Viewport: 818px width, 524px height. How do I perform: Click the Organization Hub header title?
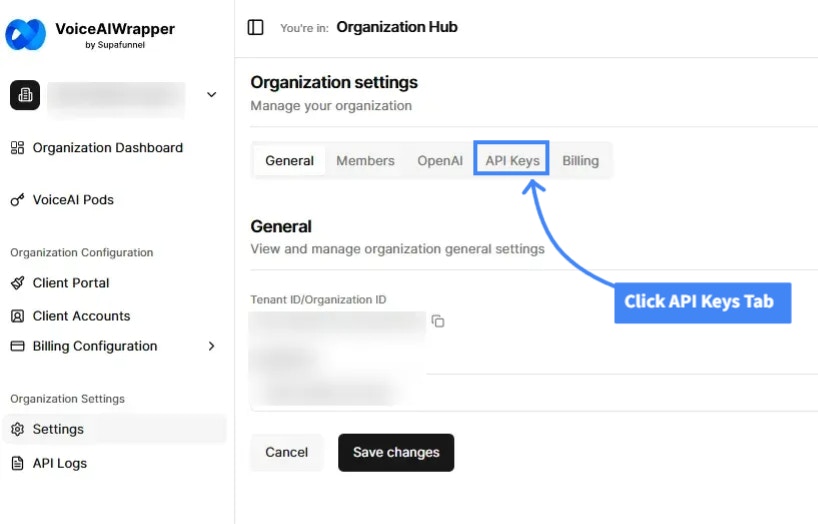pos(396,27)
